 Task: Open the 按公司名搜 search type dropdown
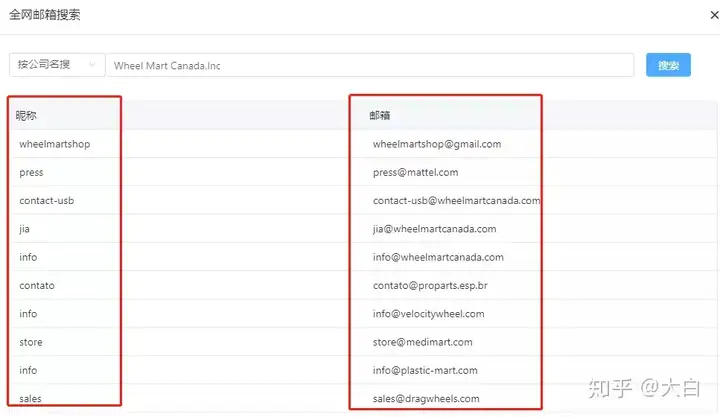[x=57, y=65]
